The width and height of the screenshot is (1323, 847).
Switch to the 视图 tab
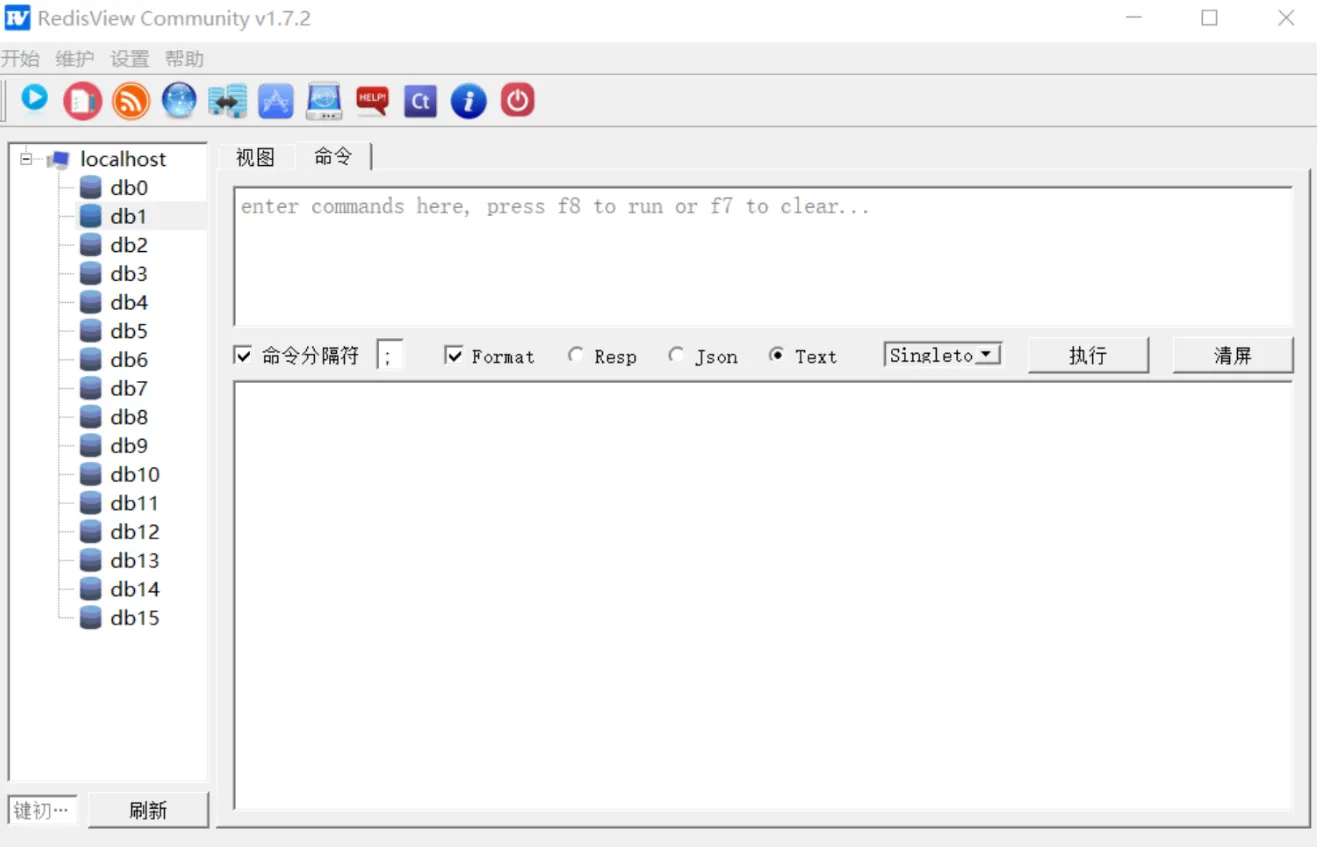click(x=255, y=157)
